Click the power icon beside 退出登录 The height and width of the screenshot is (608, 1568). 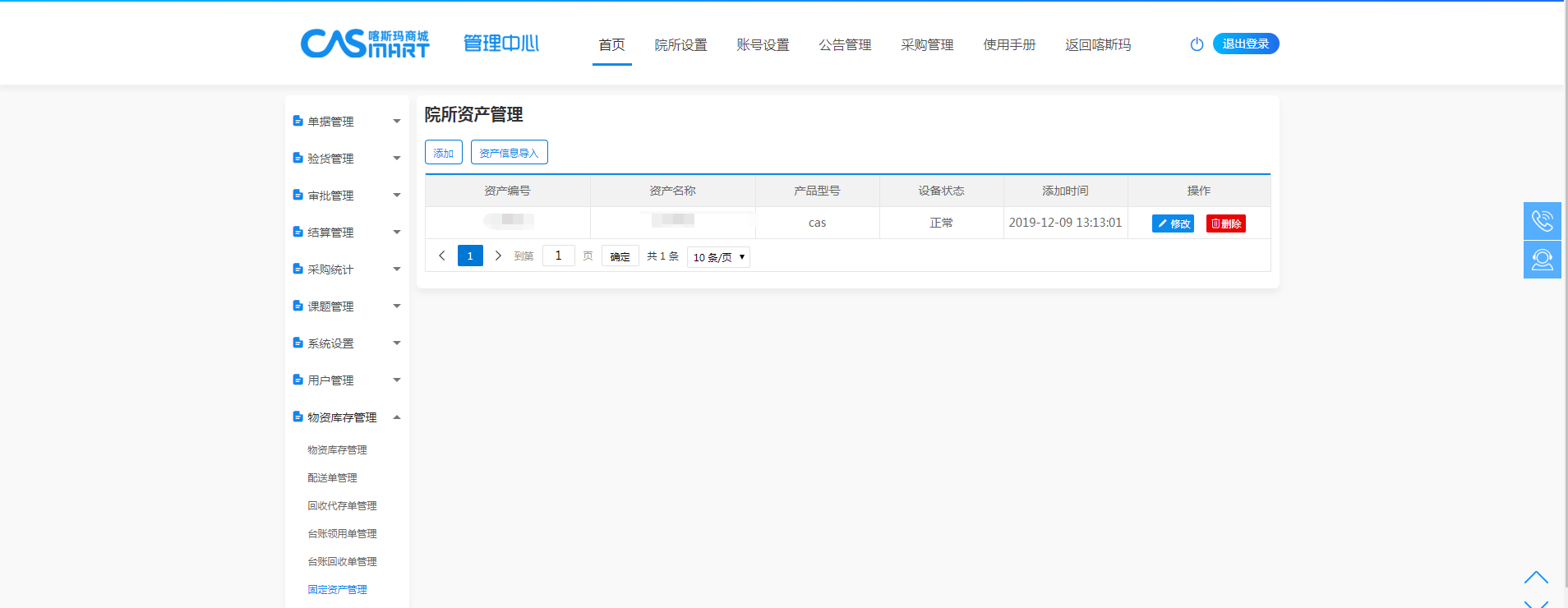(x=1197, y=44)
